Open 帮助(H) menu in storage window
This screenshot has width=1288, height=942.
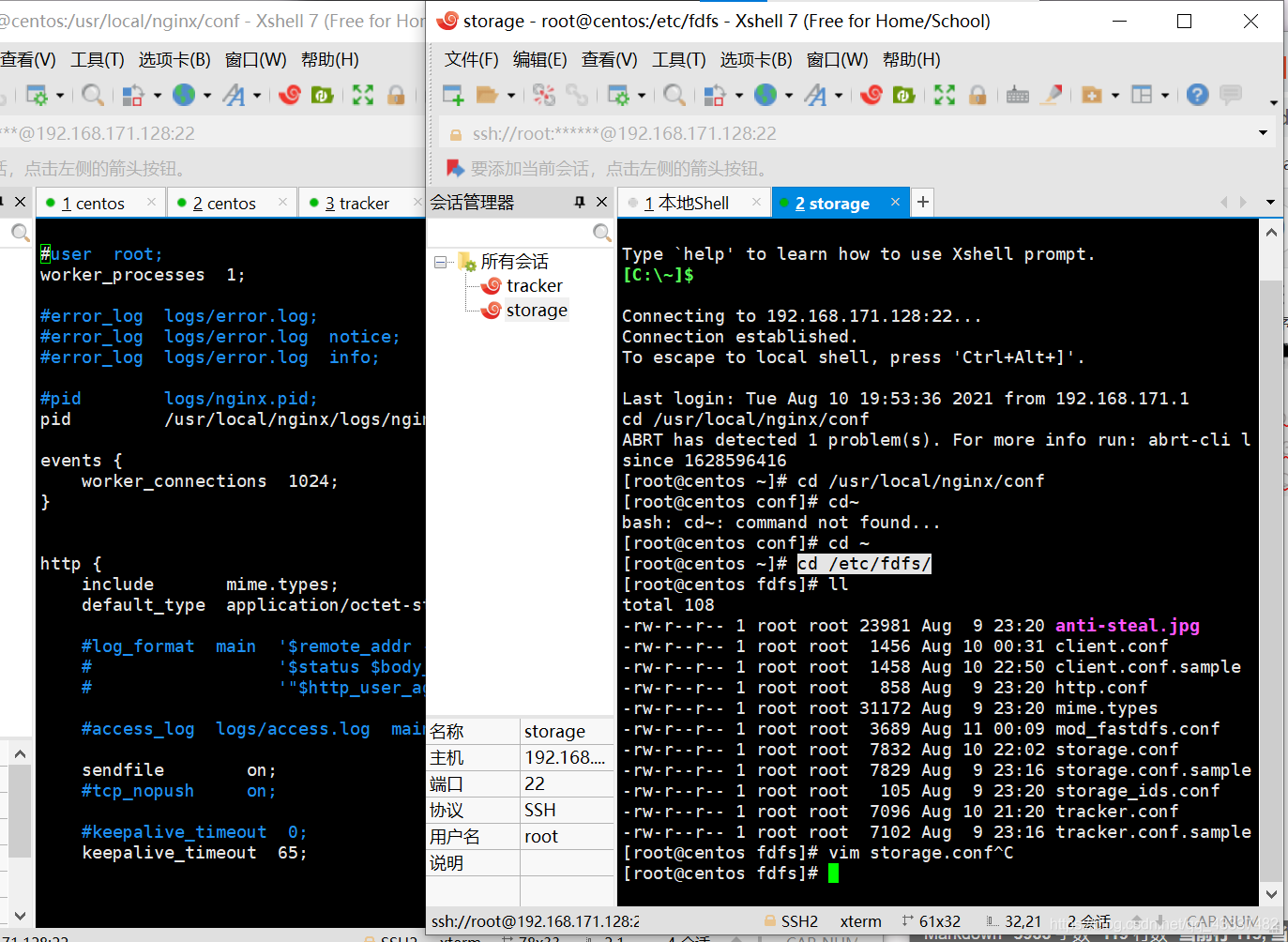pos(912,60)
